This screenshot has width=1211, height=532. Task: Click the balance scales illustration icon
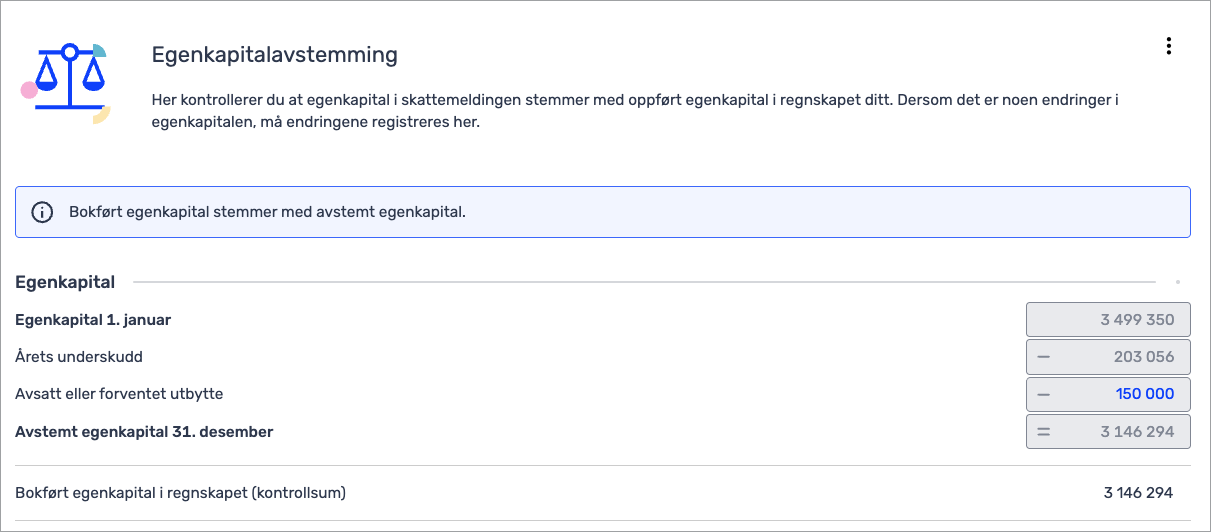[68, 82]
